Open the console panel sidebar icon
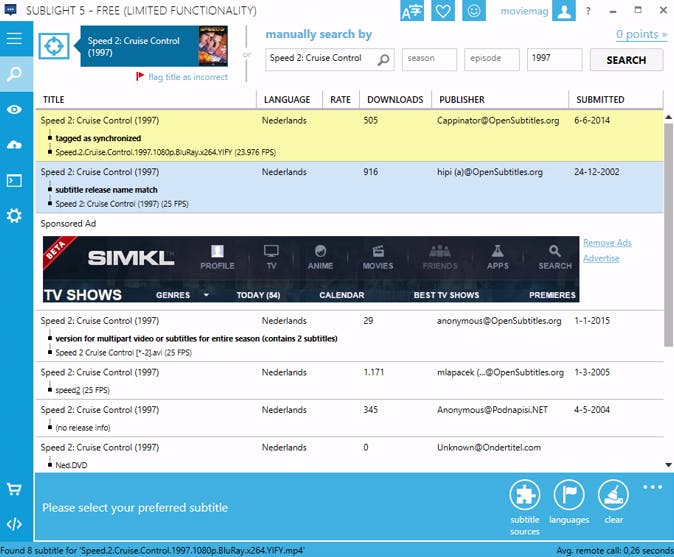The height and width of the screenshot is (557, 674). click(14, 181)
